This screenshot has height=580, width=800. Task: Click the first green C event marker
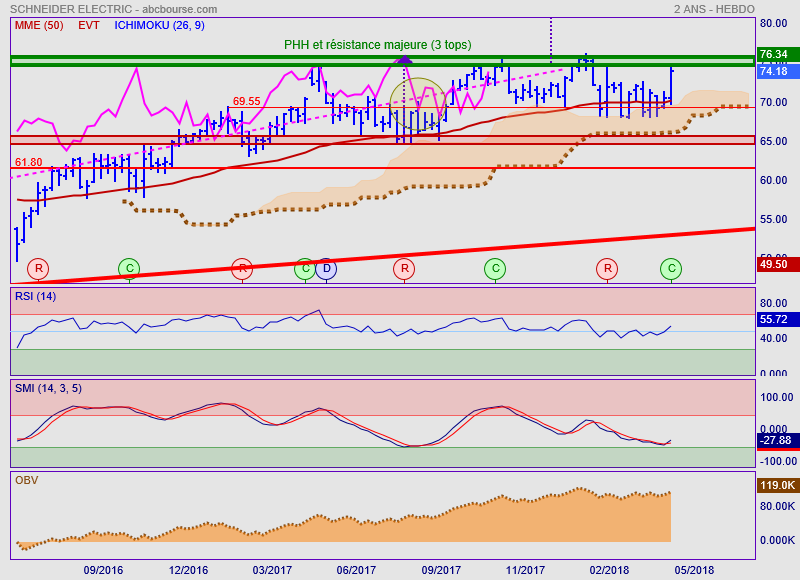(x=129, y=268)
